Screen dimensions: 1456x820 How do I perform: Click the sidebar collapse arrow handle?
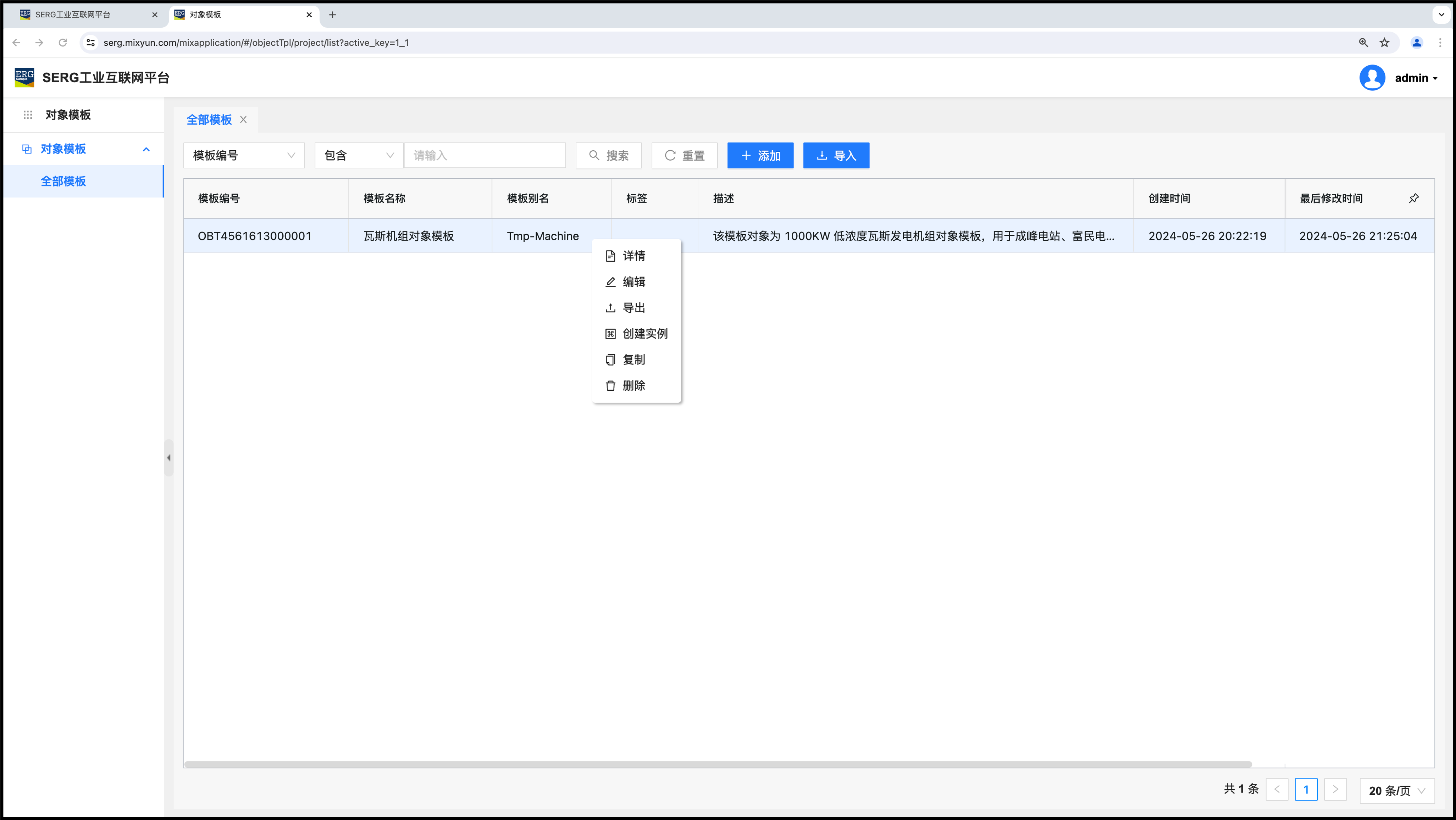point(168,458)
